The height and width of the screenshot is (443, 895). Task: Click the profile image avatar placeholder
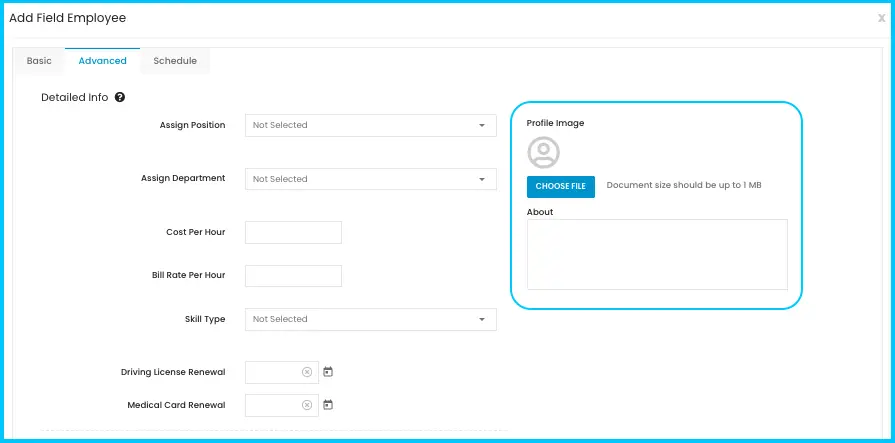click(x=543, y=152)
